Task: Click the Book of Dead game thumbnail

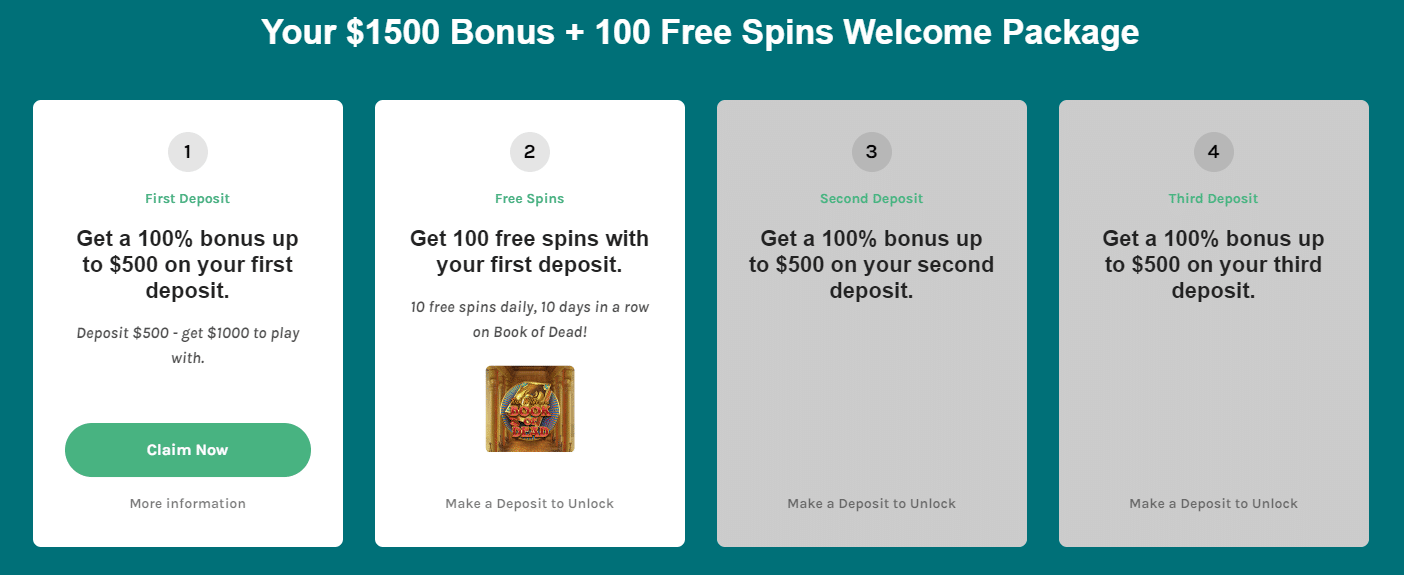Action: (530, 409)
